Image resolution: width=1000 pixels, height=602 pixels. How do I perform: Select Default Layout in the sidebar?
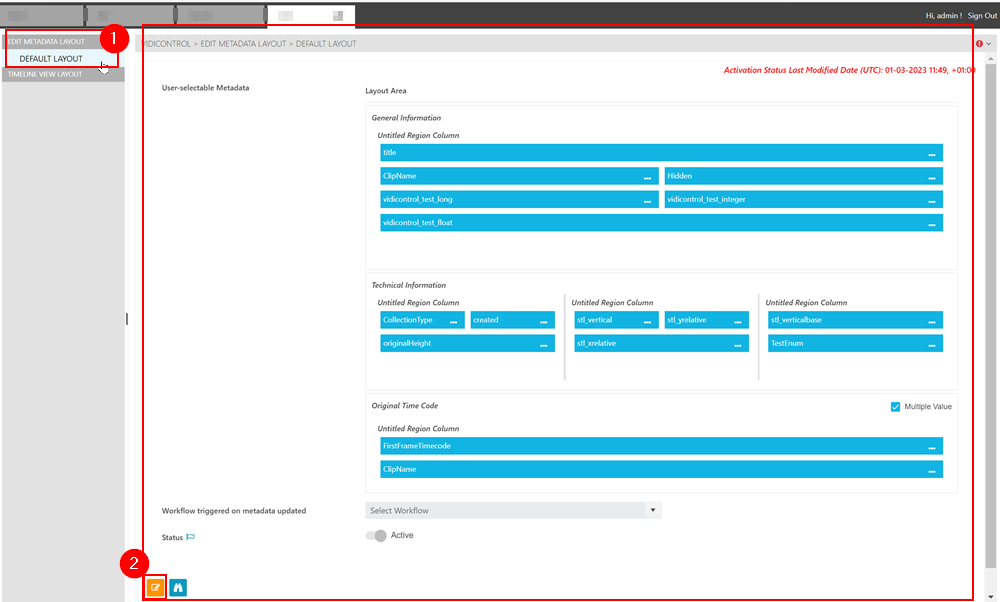point(51,59)
